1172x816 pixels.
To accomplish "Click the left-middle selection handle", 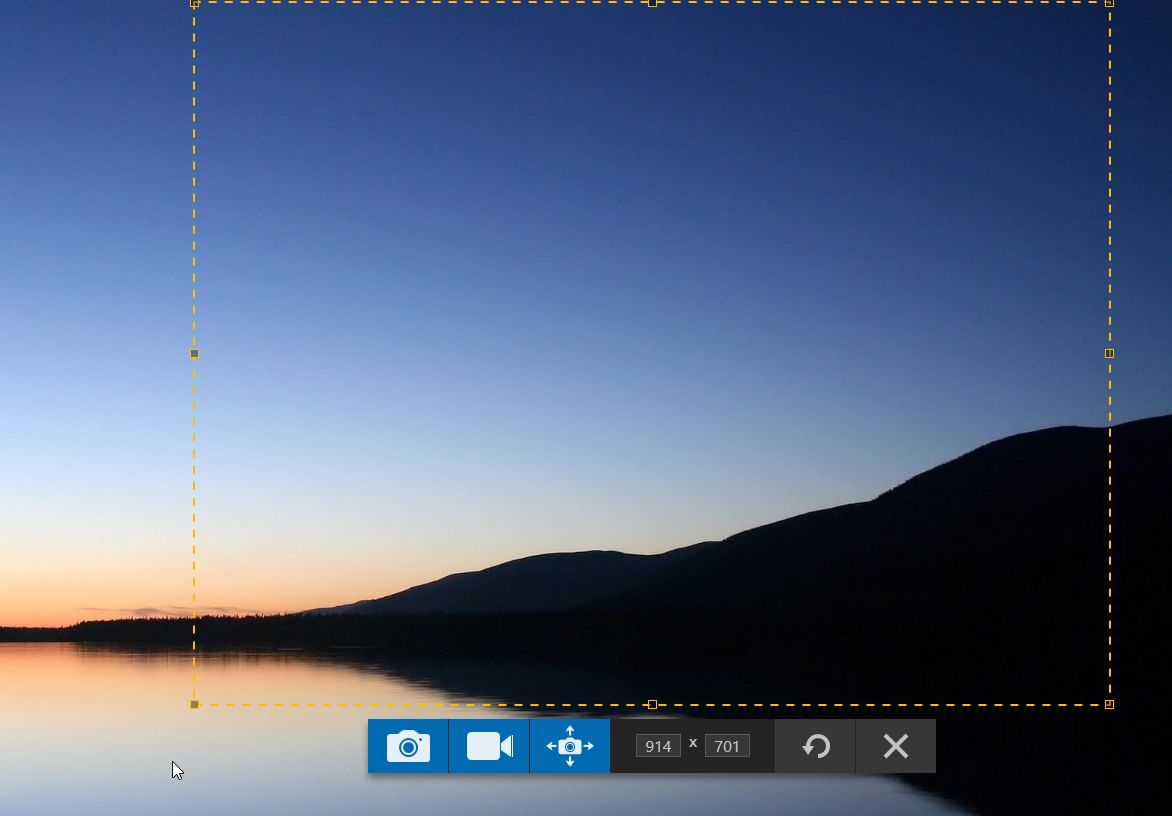I will pyautogui.click(x=194, y=353).
